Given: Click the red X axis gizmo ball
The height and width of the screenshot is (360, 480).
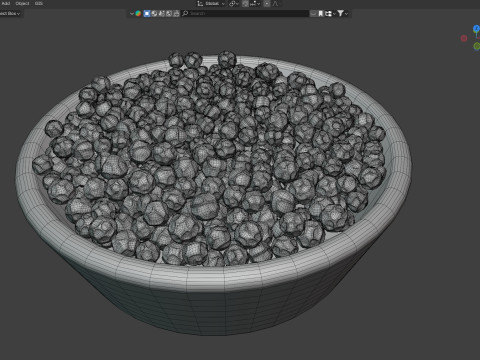Looking at the screenshot, I should click(x=464, y=38).
